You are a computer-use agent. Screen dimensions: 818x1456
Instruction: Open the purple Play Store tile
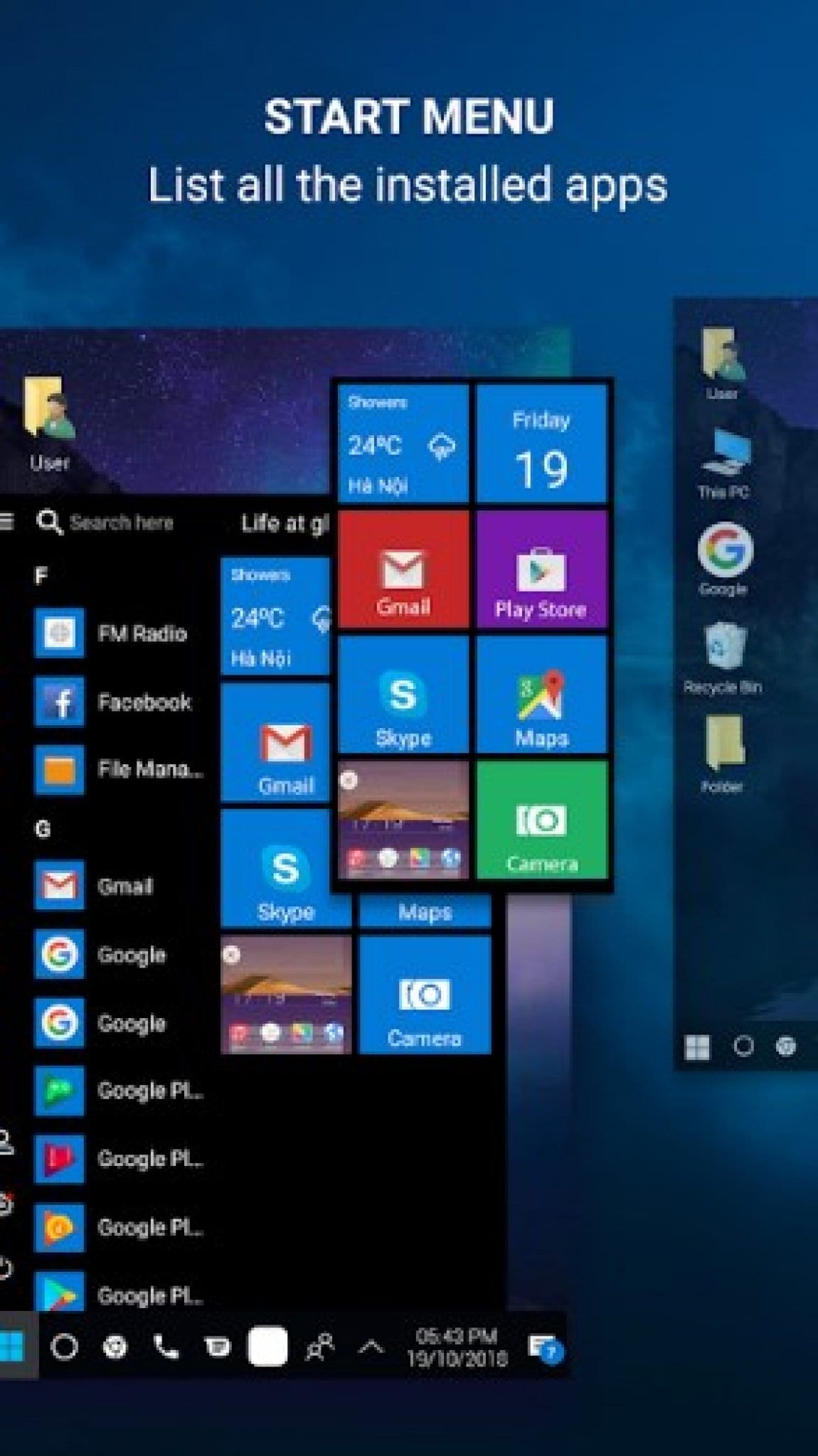pos(541,569)
